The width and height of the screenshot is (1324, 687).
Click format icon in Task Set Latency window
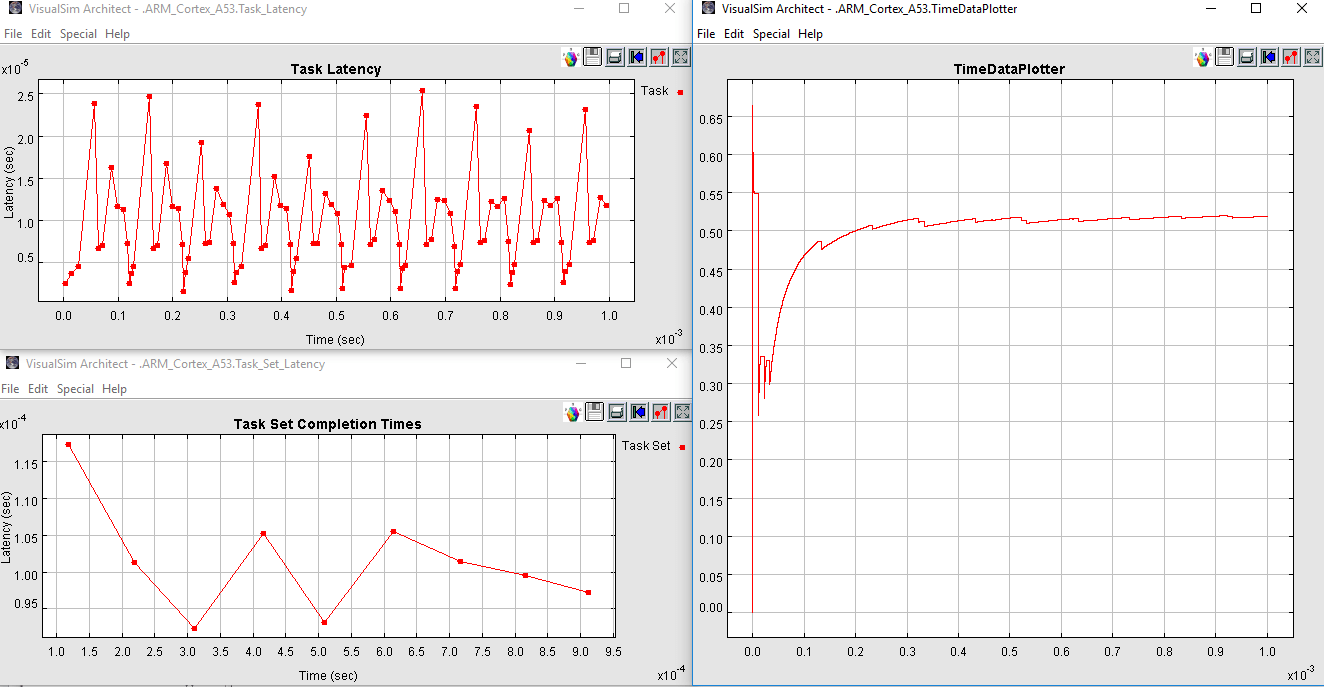point(661,412)
